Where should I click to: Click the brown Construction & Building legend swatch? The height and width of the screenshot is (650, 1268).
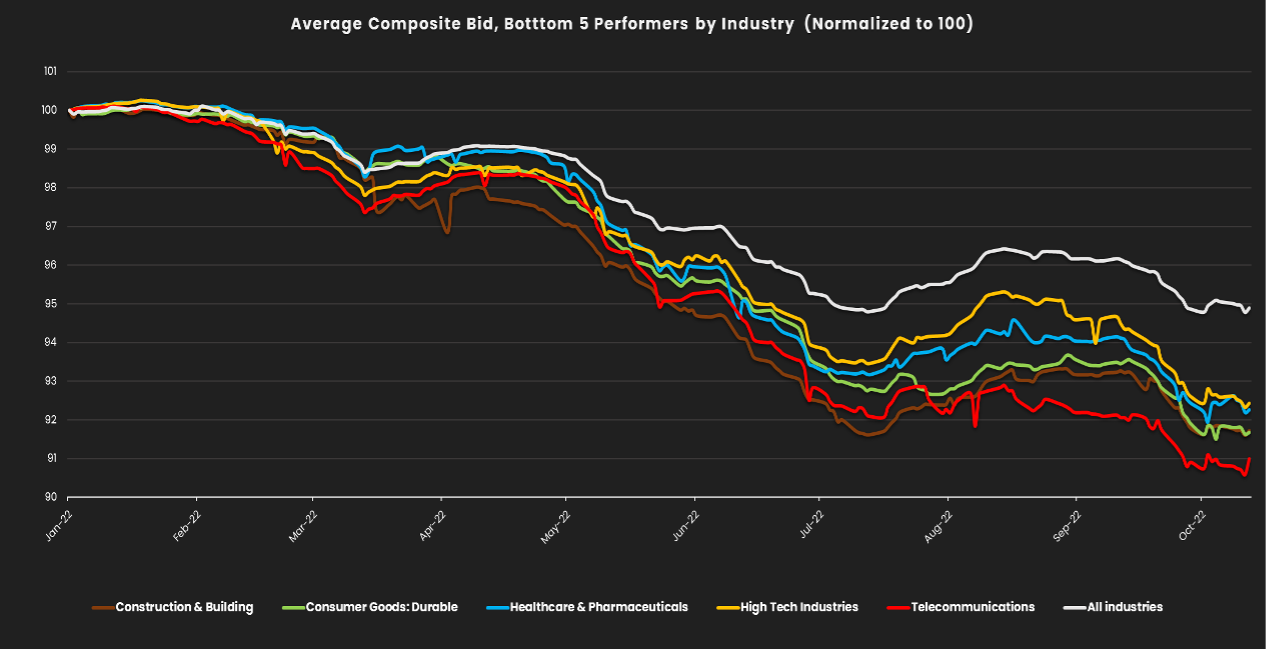[x=102, y=607]
